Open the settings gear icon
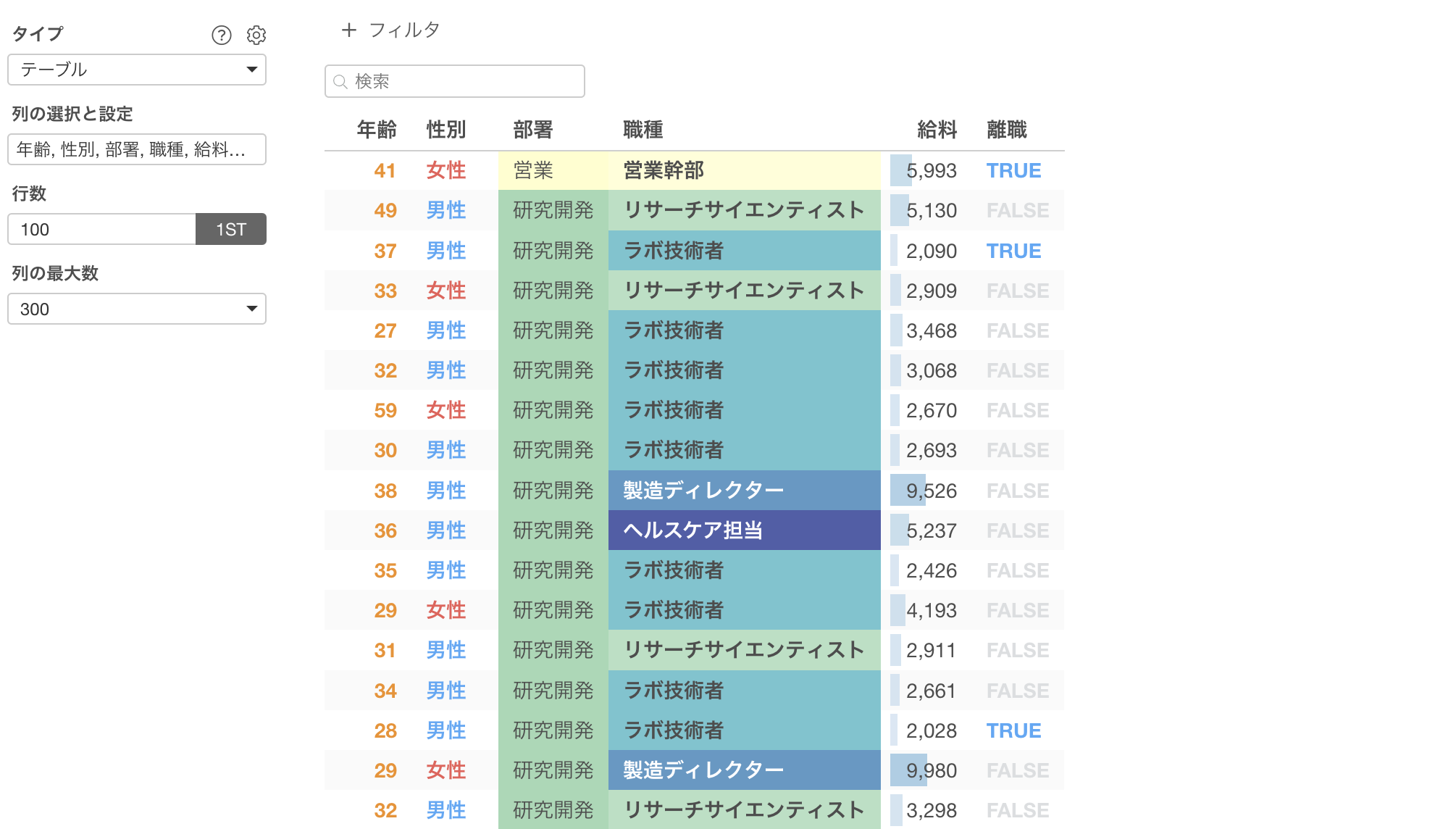This screenshot has width=1456, height=829. click(x=256, y=35)
